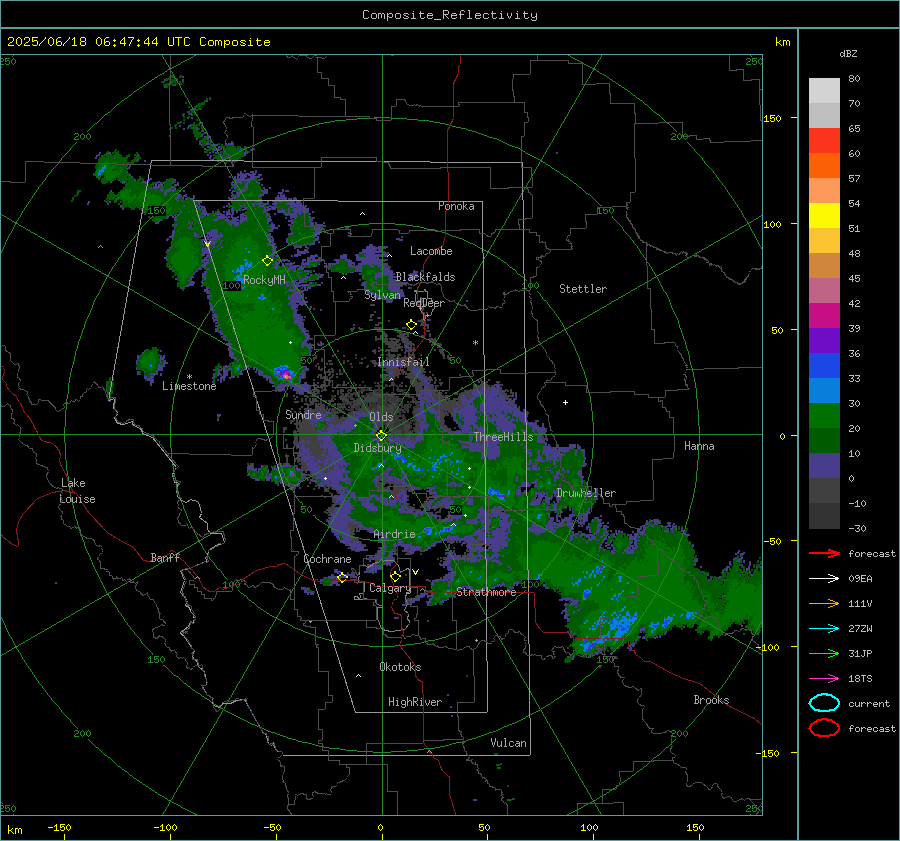Click the -50 tick on bottom axis
Viewport: 900px width, 841px height.
271,827
